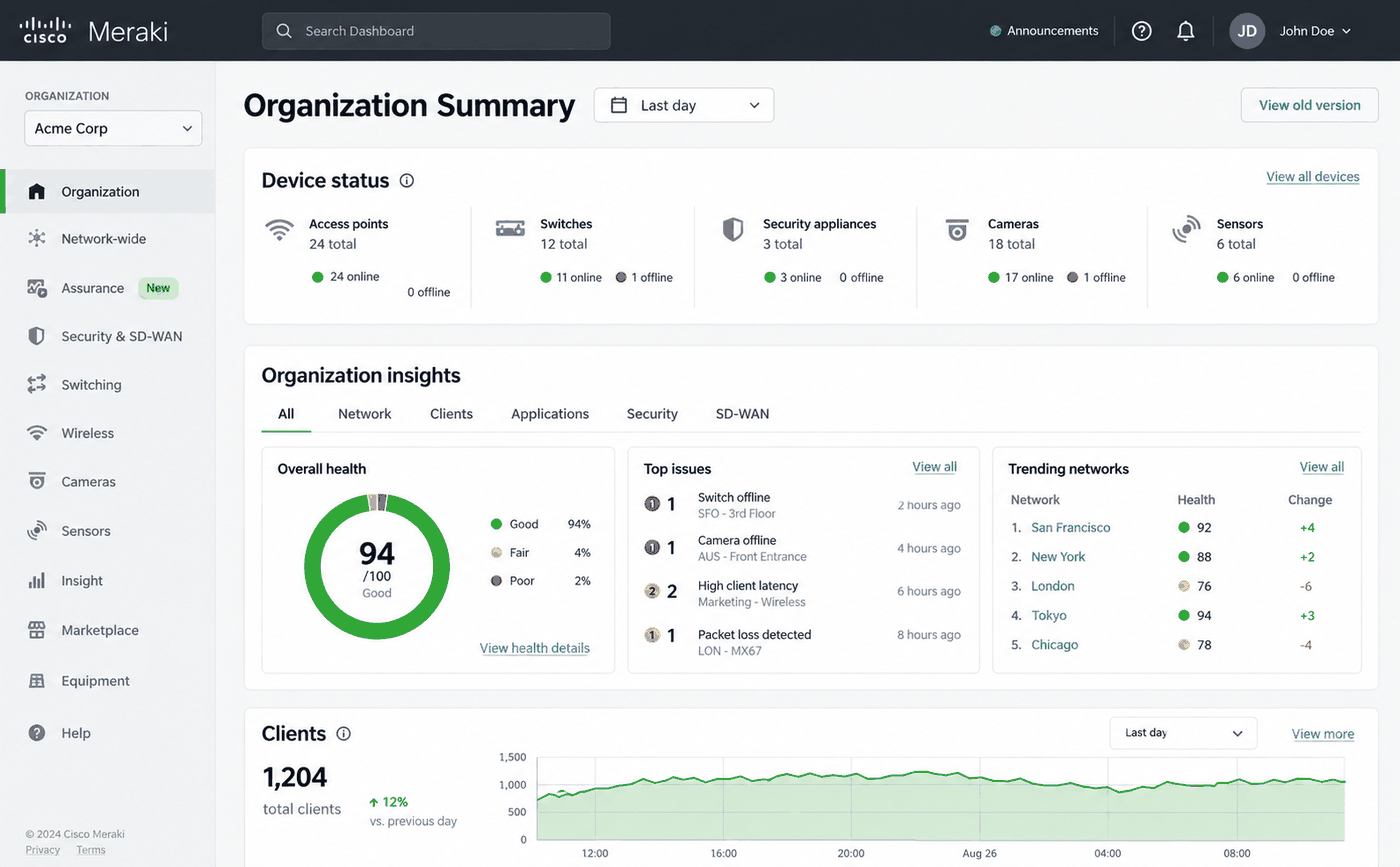Open the notifications bell icon
The image size is (1400, 867).
click(1186, 31)
